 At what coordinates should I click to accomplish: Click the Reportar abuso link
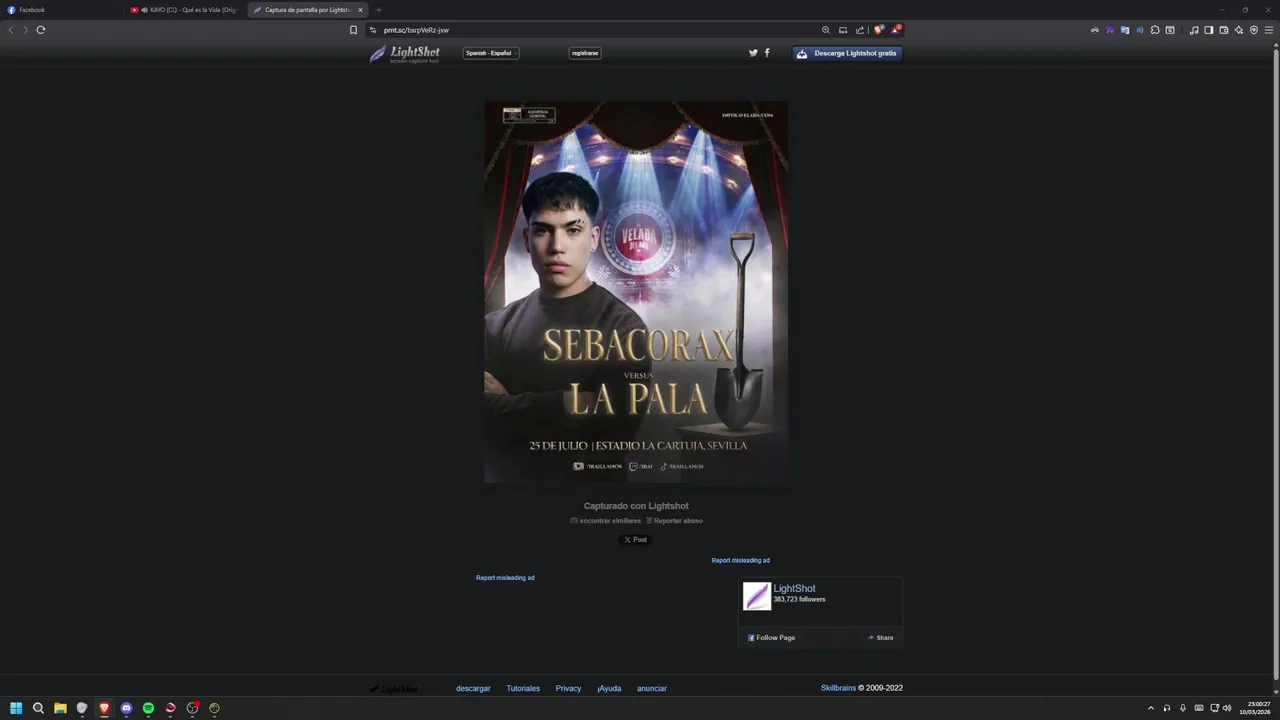coord(674,521)
